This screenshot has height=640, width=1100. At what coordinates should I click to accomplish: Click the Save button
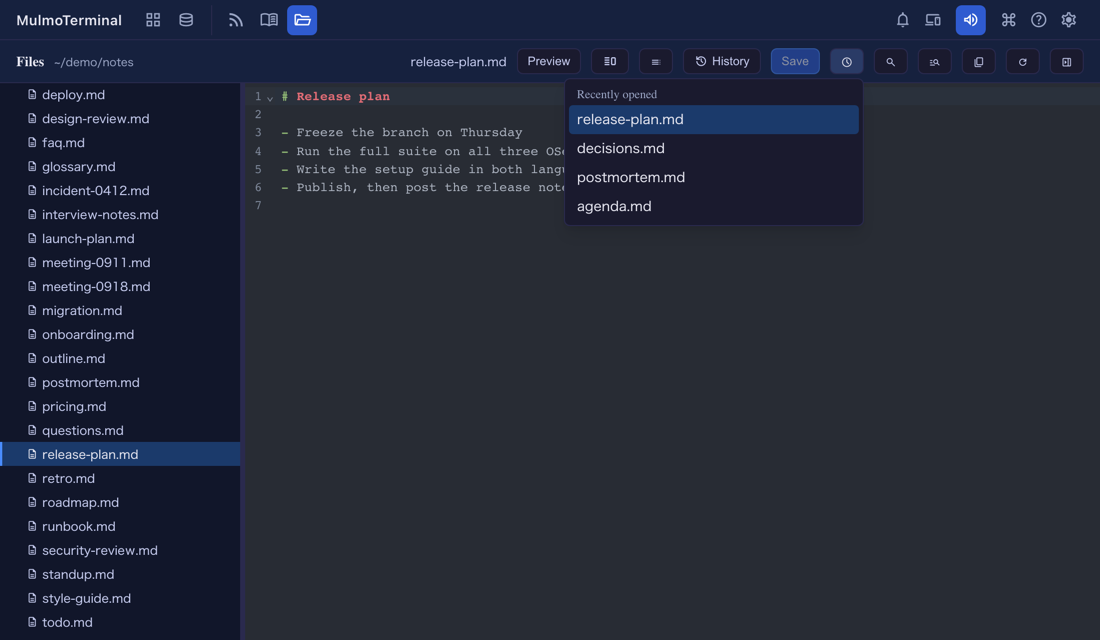pyautogui.click(x=795, y=61)
